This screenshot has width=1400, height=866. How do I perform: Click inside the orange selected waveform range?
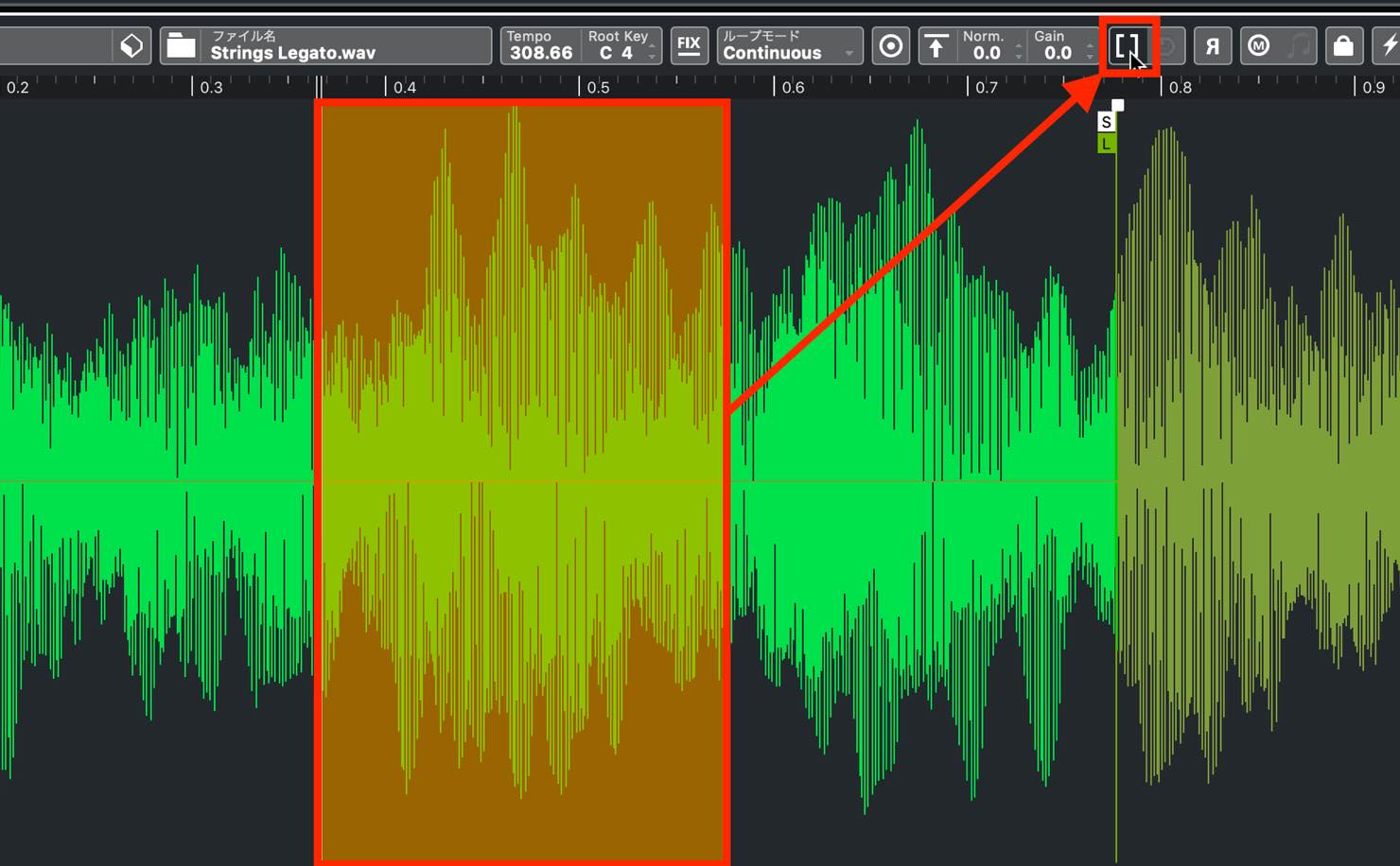[522, 482]
